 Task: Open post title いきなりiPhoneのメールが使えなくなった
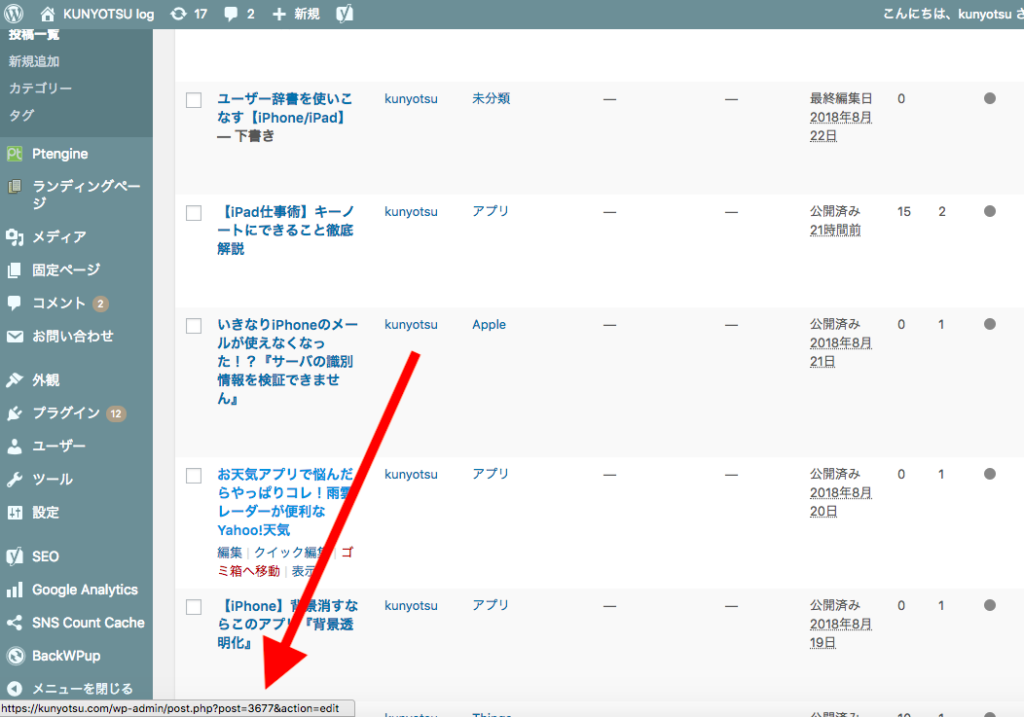(287, 361)
